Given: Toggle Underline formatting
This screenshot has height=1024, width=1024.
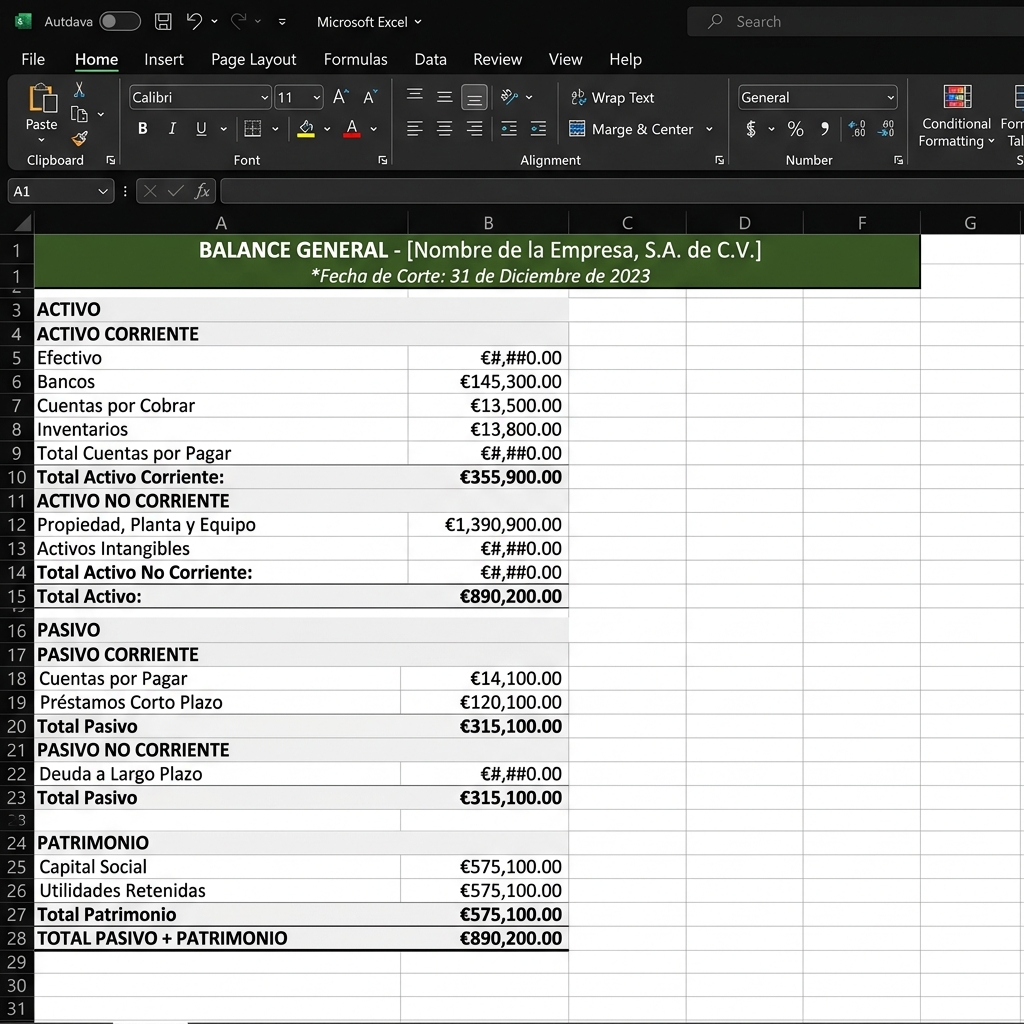Looking at the screenshot, I should (x=201, y=129).
